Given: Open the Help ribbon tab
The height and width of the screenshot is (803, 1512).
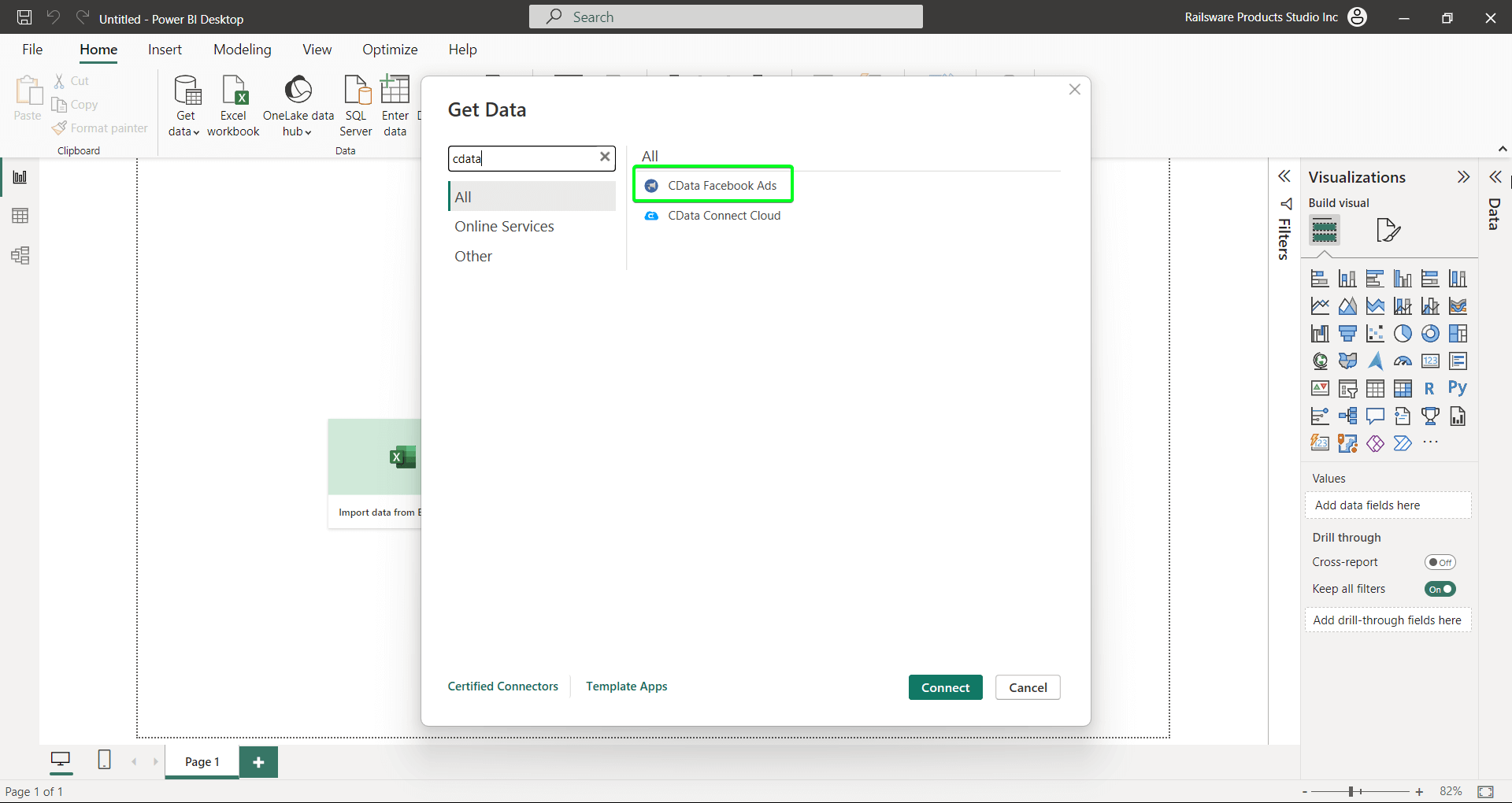Looking at the screenshot, I should 463,50.
